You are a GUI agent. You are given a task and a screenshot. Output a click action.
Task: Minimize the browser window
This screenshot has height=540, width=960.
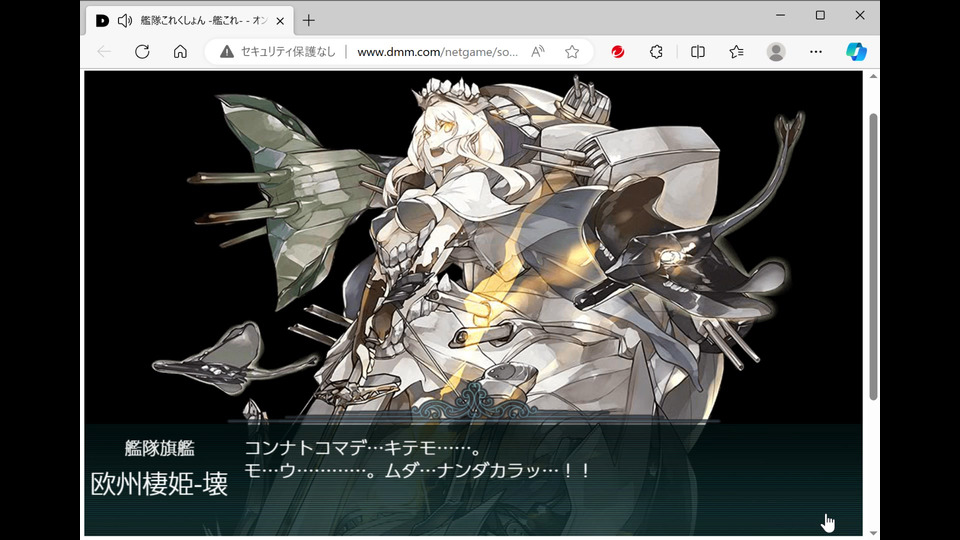[x=780, y=15]
